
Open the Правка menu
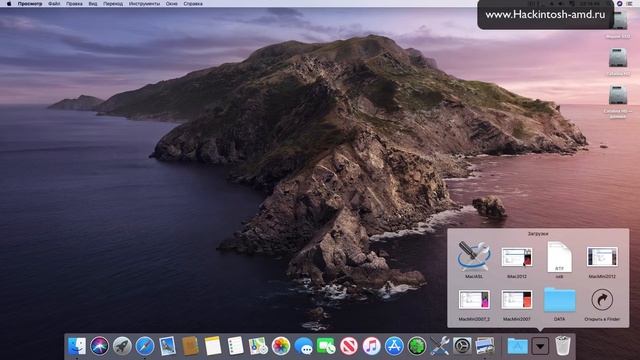[x=74, y=4]
